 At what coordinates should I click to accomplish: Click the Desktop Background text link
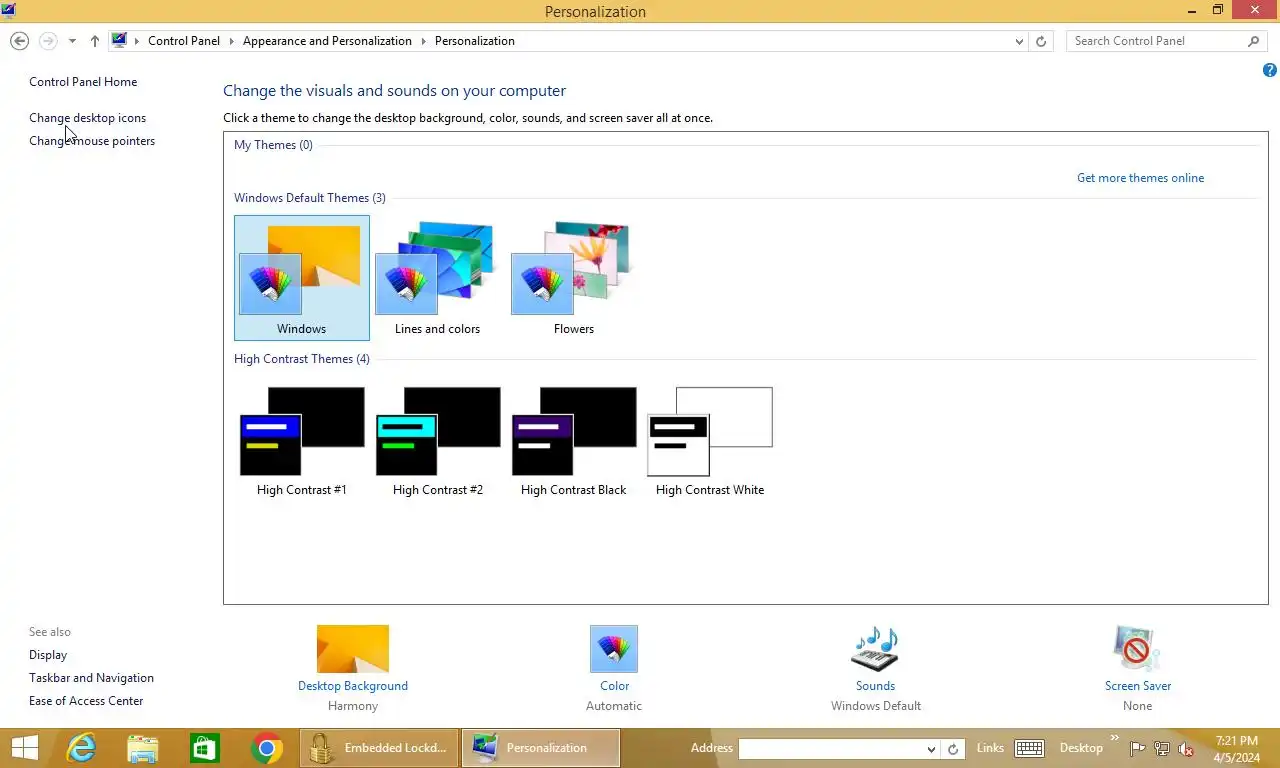(353, 686)
